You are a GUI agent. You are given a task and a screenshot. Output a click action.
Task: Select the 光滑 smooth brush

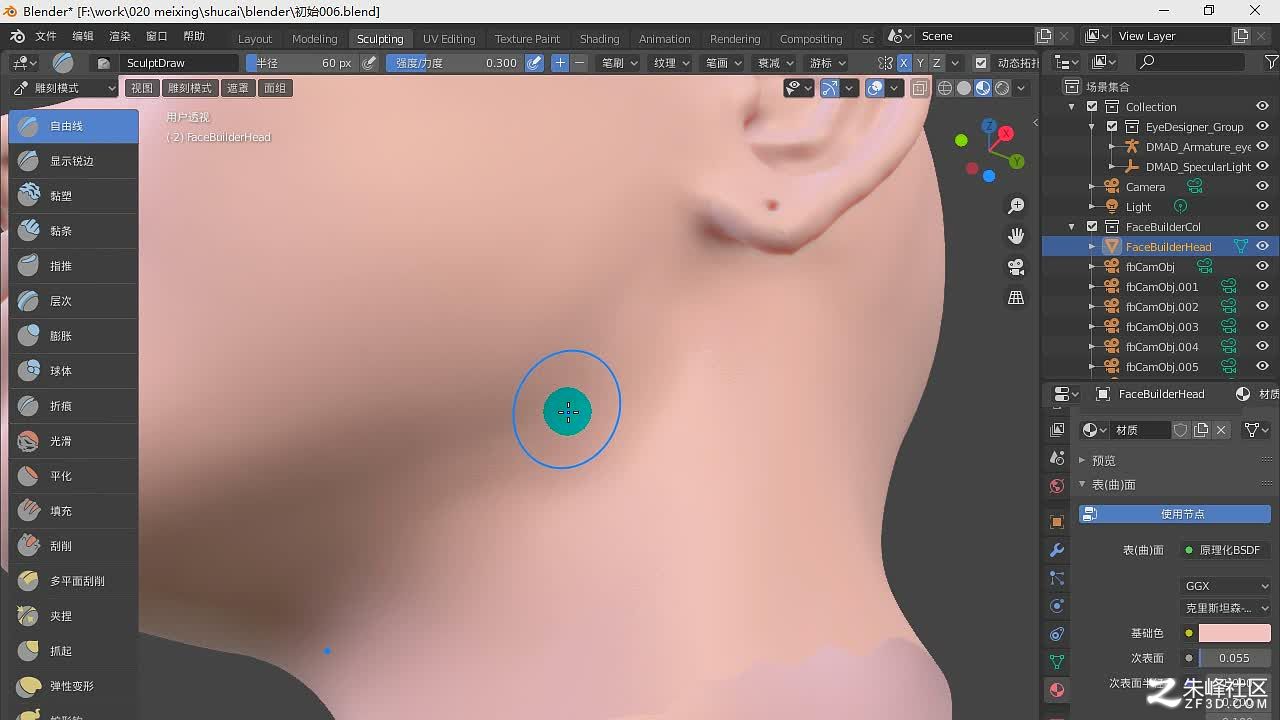pos(73,441)
